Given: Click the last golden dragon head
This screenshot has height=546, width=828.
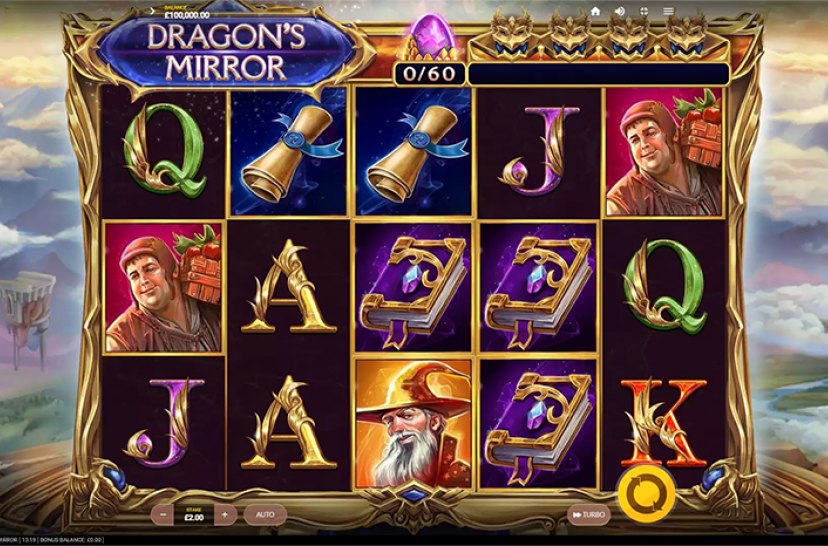Looking at the screenshot, I should point(686,35).
